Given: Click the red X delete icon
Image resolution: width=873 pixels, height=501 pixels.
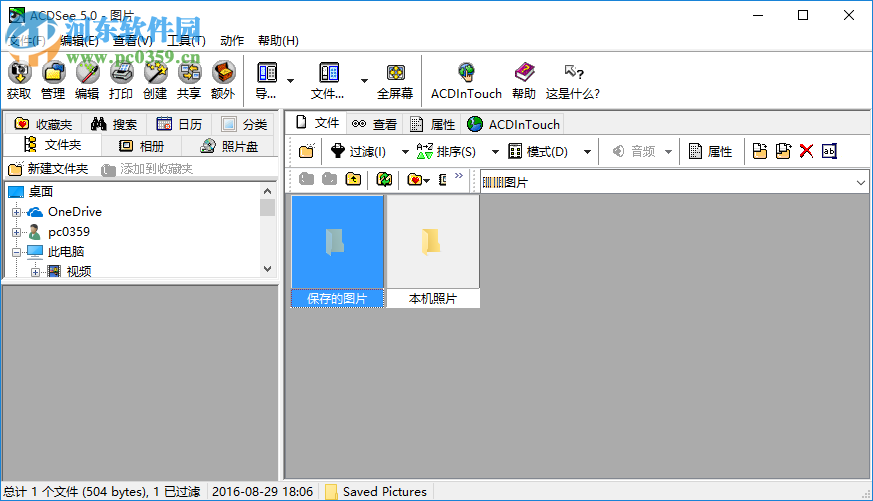Looking at the screenshot, I should coord(806,151).
